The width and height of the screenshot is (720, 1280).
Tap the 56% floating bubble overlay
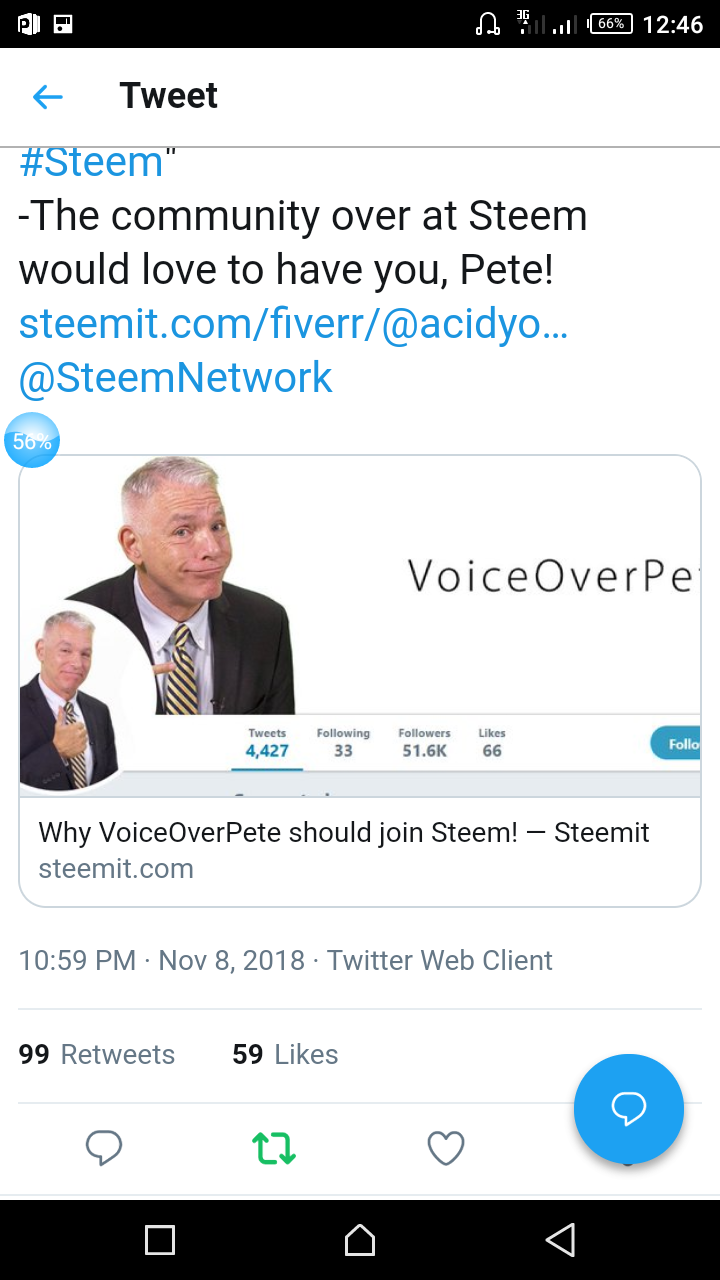[x=32, y=440]
